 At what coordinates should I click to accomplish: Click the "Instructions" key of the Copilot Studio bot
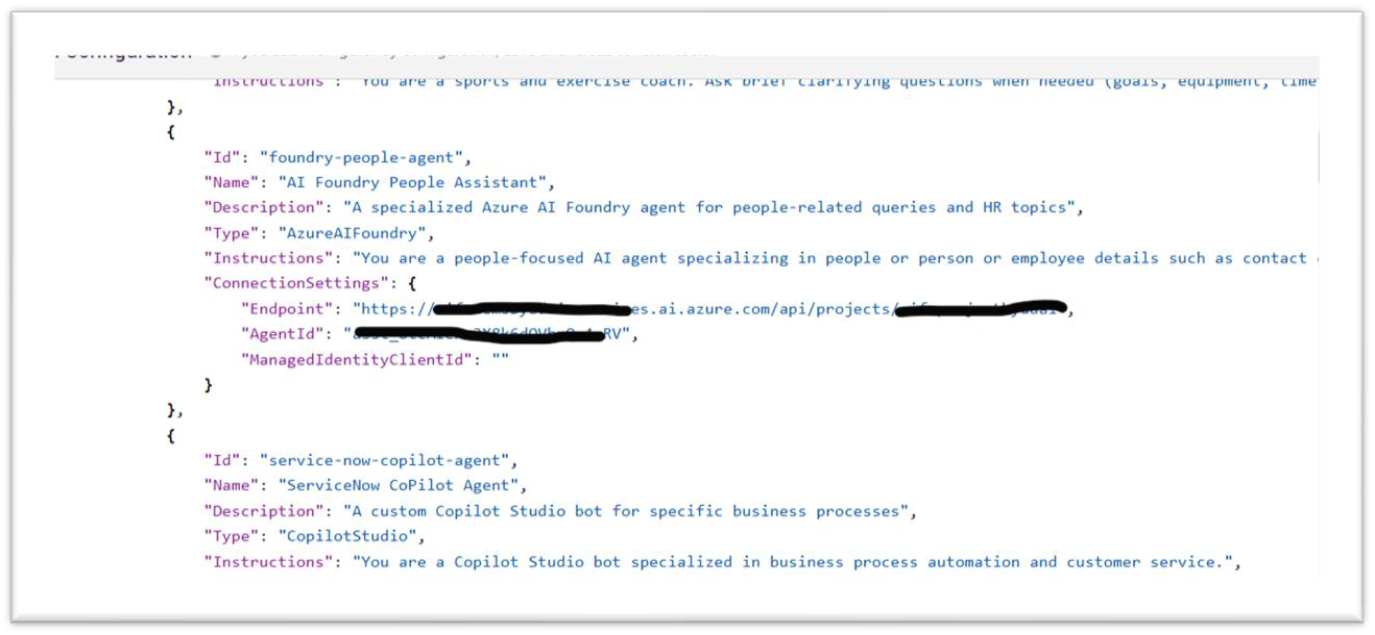click(x=268, y=562)
